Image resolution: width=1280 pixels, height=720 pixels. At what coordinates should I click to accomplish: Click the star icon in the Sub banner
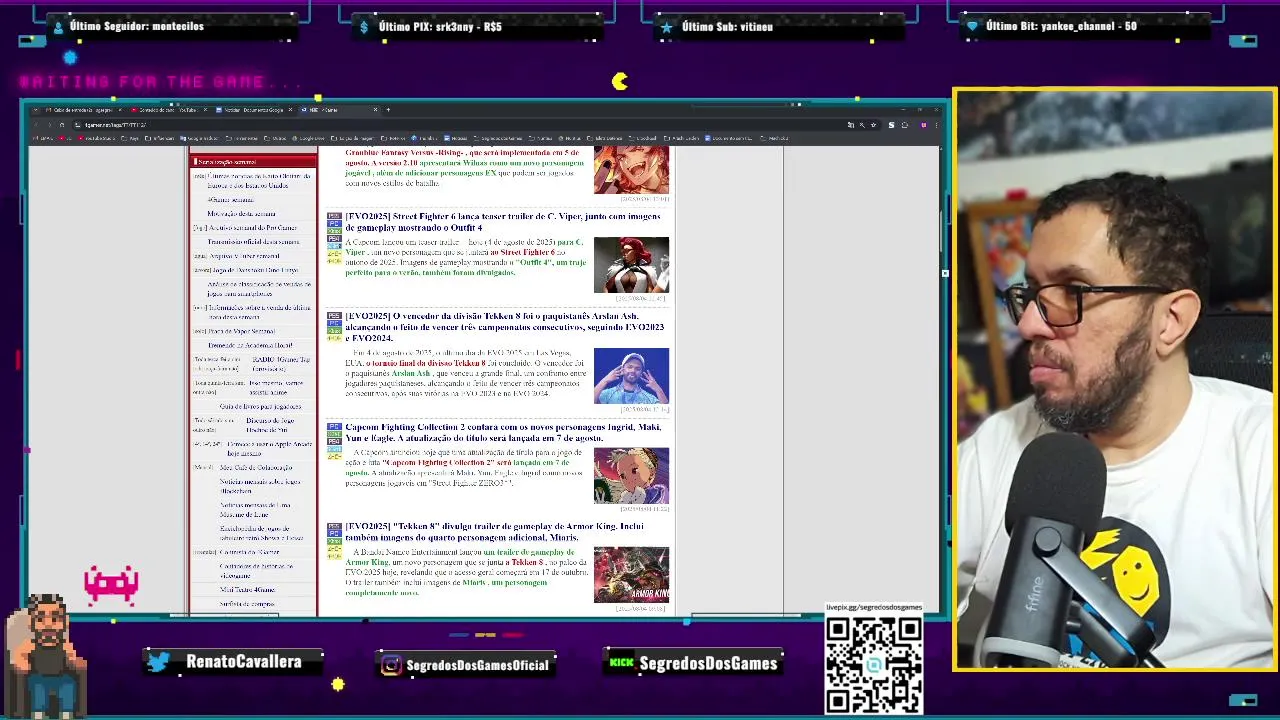[x=667, y=27]
